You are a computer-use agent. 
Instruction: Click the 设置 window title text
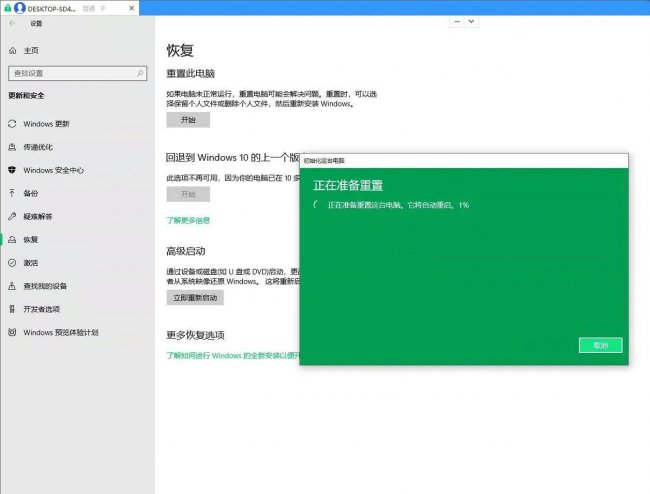pos(36,24)
